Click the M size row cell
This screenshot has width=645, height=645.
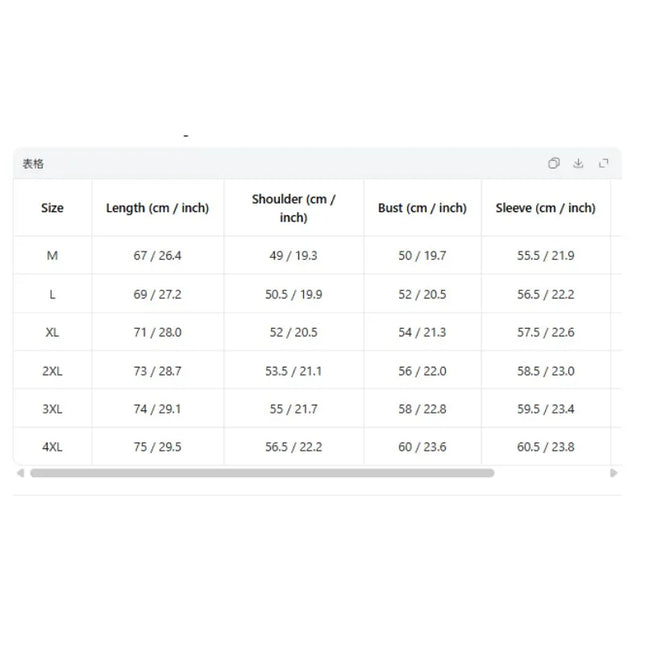point(52,255)
